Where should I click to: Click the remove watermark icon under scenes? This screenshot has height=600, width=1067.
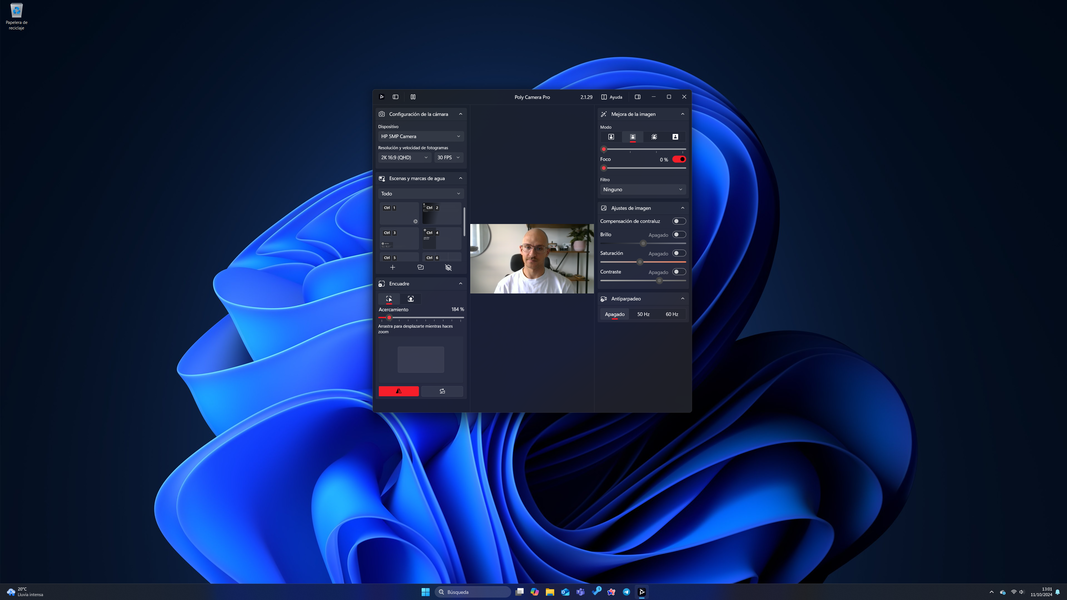(448, 268)
